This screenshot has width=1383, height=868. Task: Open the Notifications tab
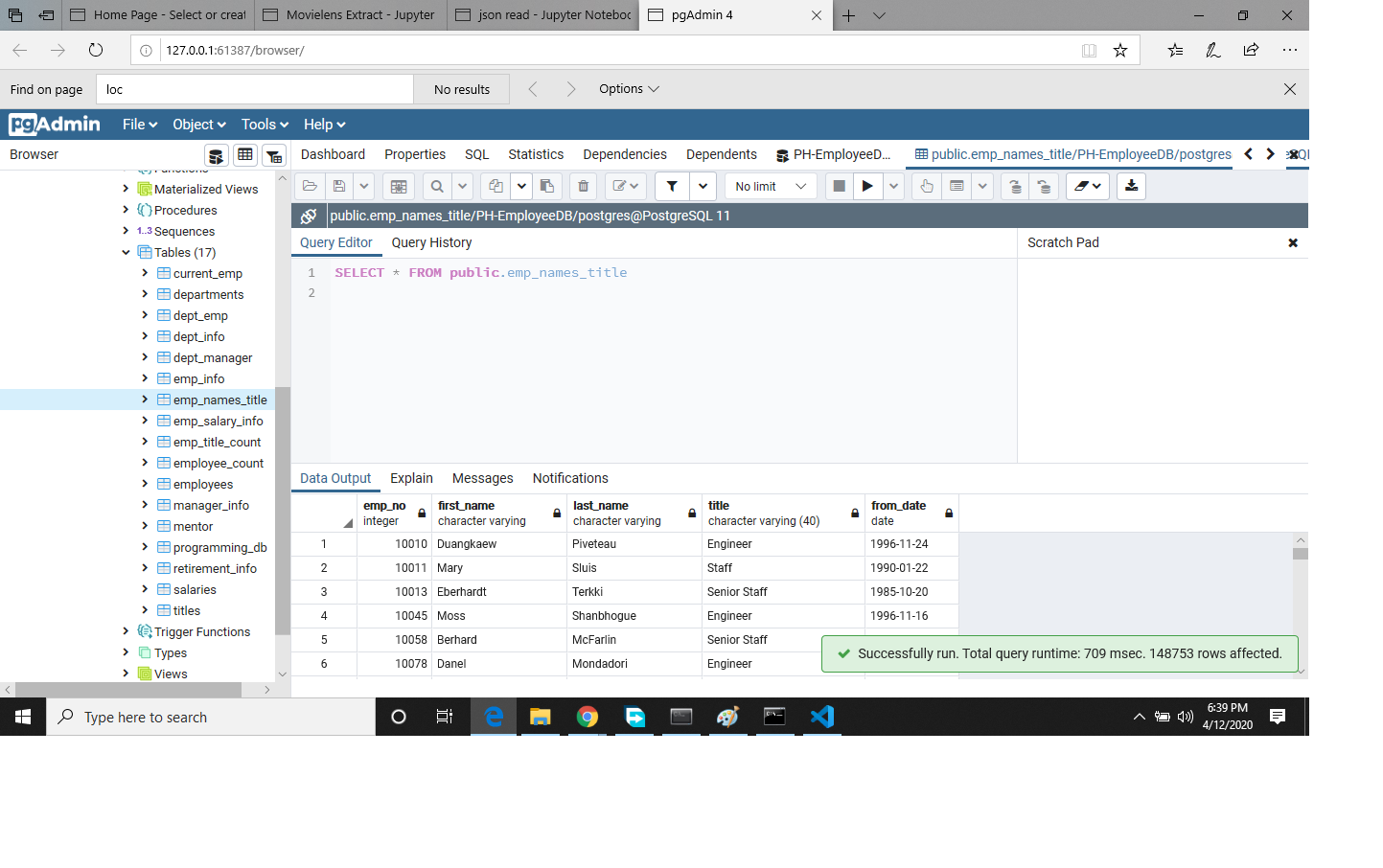(570, 478)
